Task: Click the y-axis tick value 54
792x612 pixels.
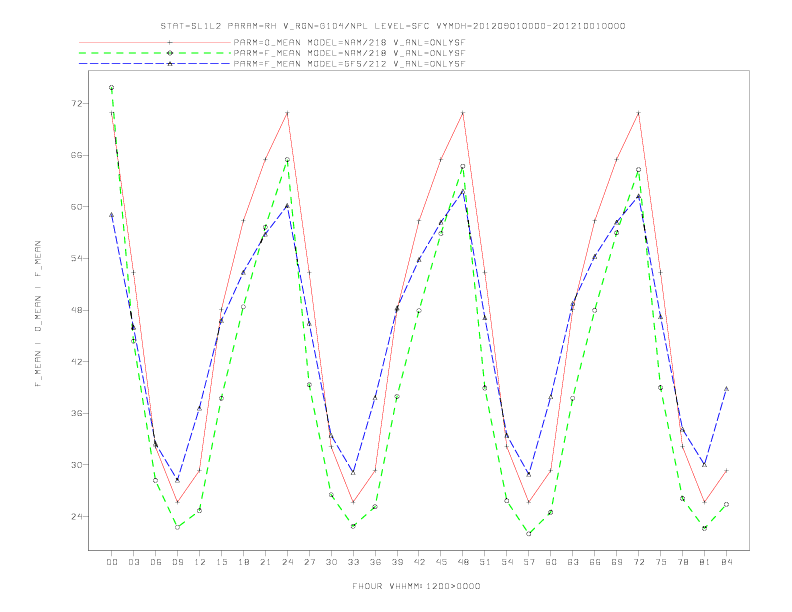Action: pos(76,258)
